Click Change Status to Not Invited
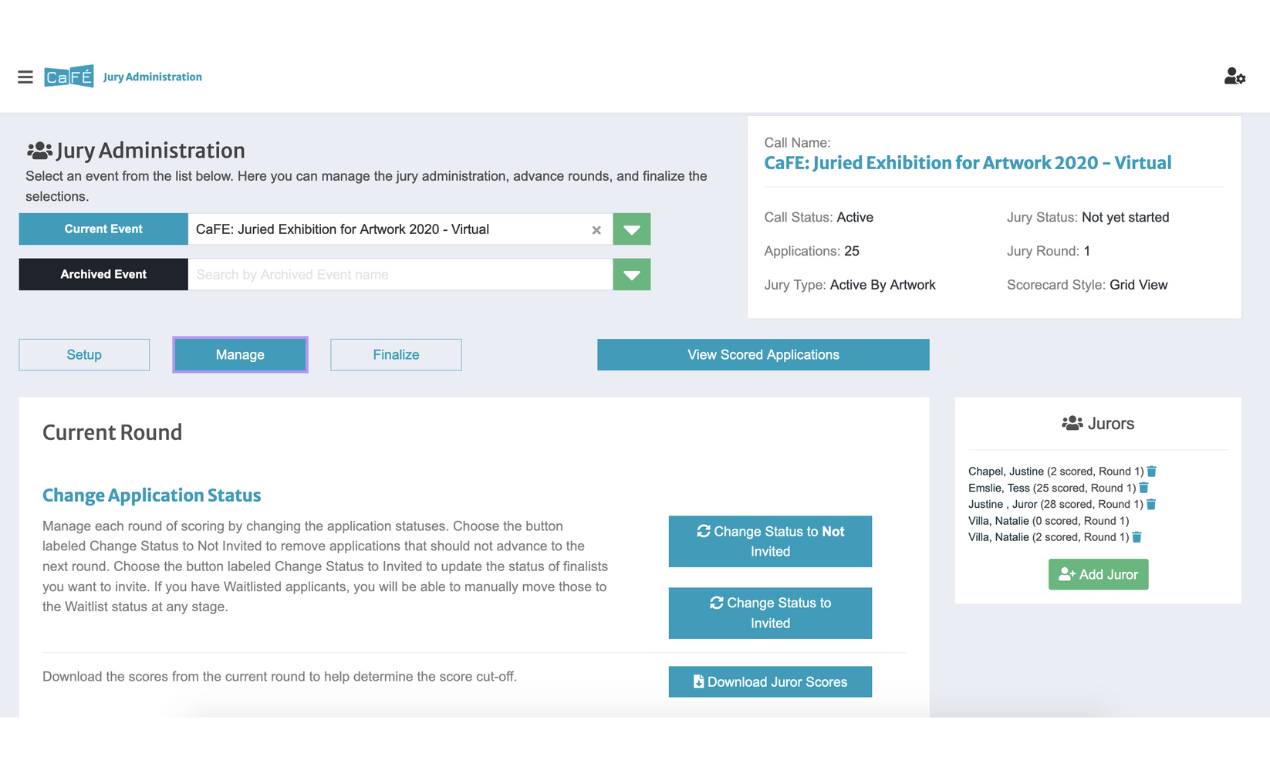Viewport: 1270px width, 760px height. click(770, 541)
